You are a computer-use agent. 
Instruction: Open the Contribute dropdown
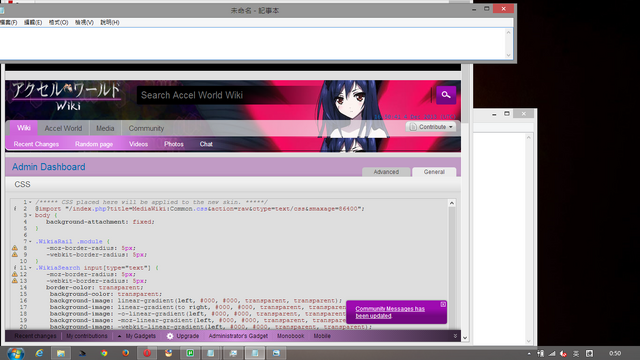coord(431,127)
